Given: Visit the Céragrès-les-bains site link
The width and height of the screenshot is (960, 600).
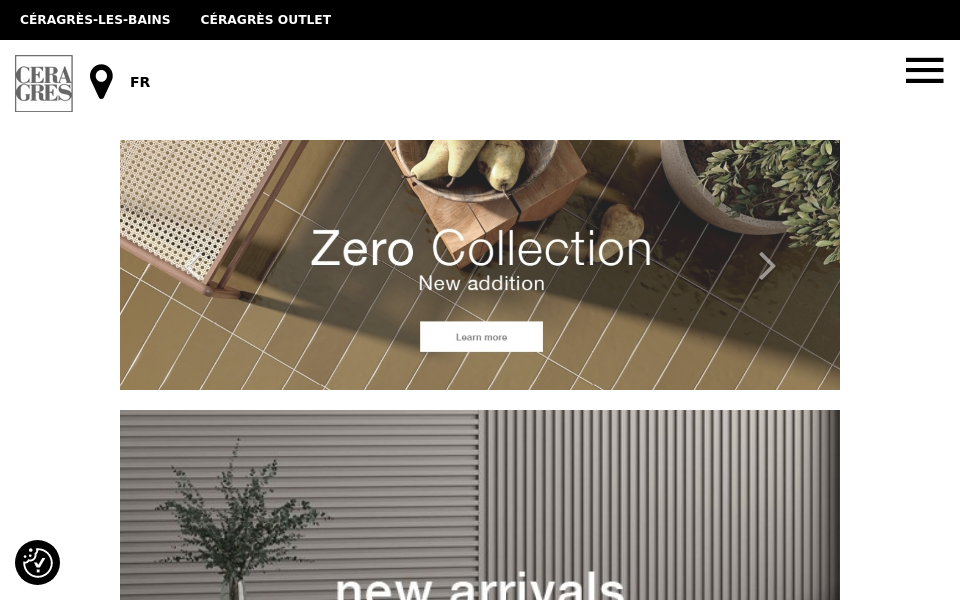Looking at the screenshot, I should tap(95, 20).
